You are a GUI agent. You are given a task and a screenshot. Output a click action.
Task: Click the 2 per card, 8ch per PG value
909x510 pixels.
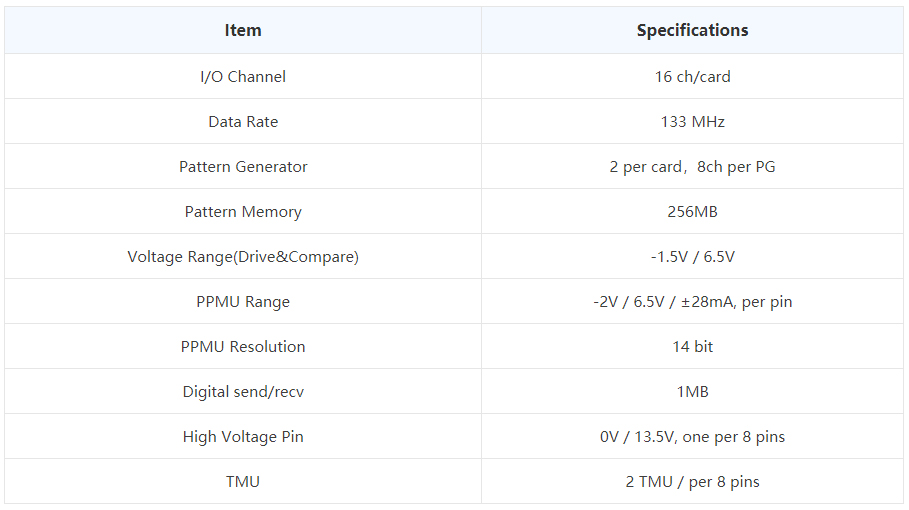pyautogui.click(x=692, y=167)
